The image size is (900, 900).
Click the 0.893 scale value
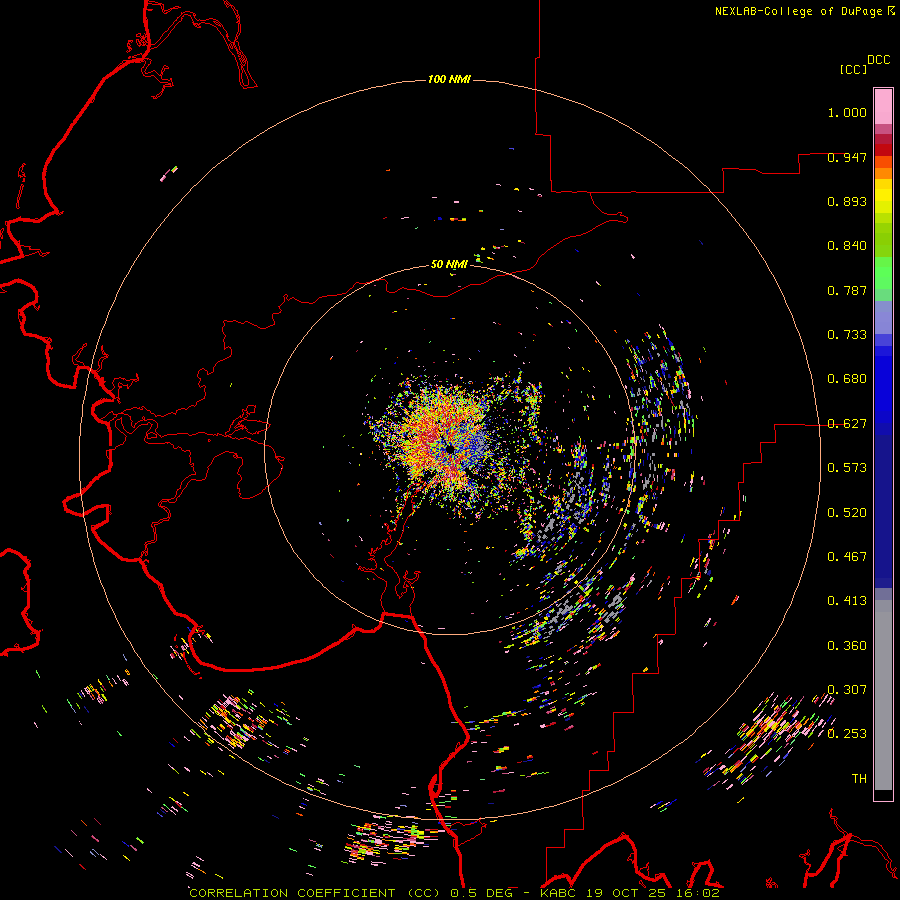point(847,201)
